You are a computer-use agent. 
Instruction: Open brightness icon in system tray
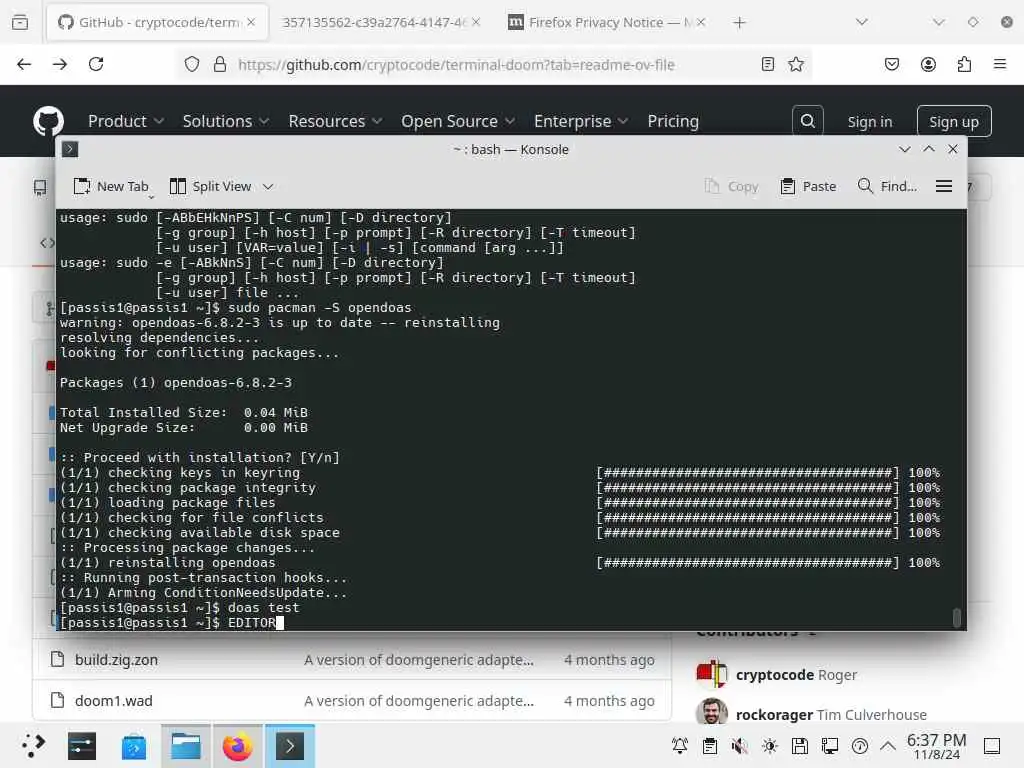click(x=770, y=746)
